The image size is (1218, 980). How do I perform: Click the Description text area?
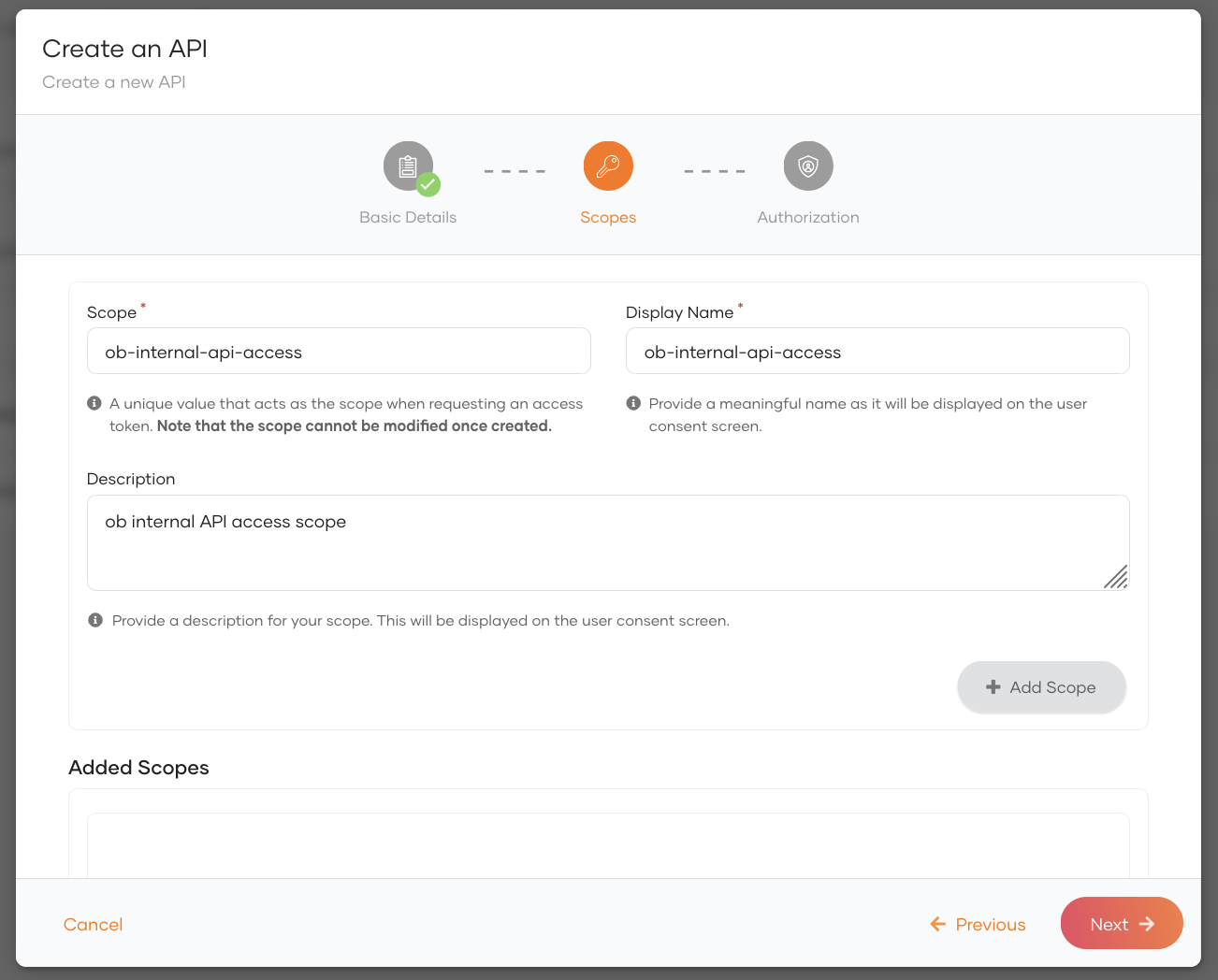[608, 542]
